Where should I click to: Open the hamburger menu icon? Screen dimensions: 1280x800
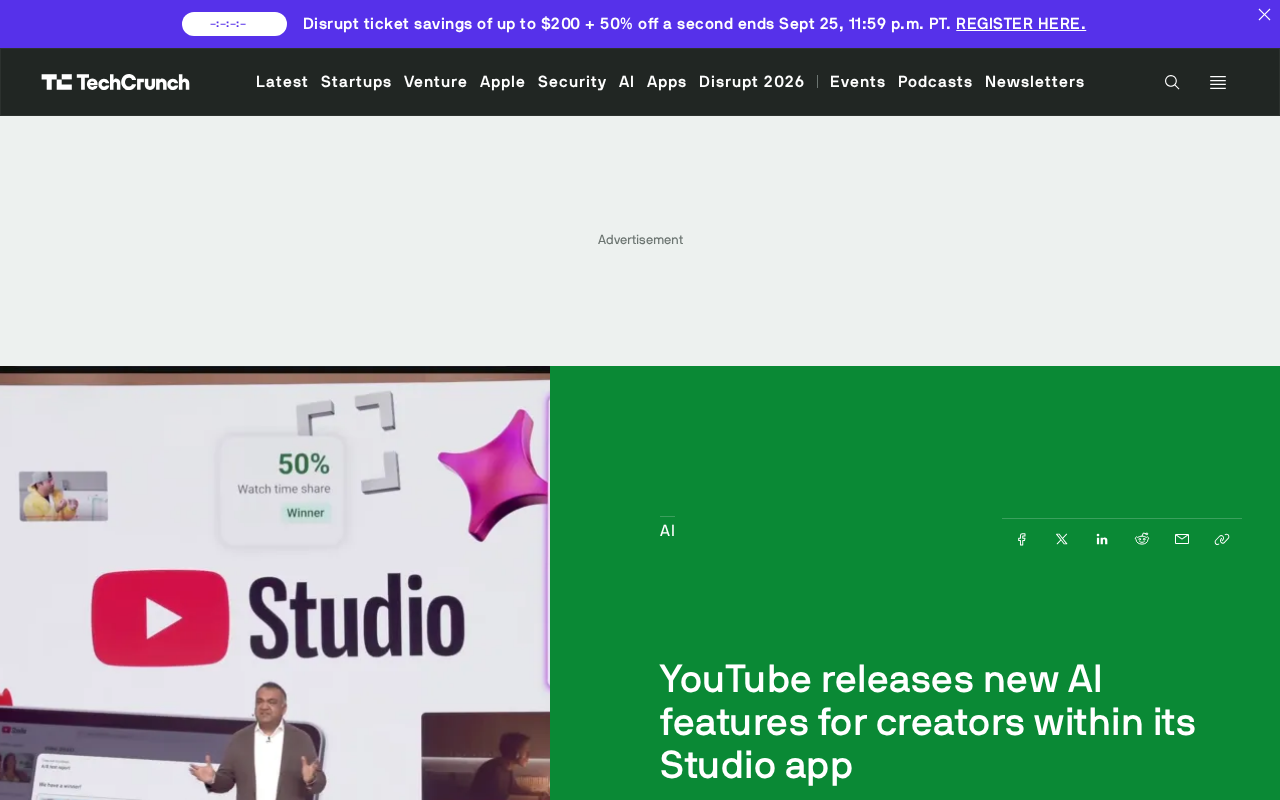1218,82
